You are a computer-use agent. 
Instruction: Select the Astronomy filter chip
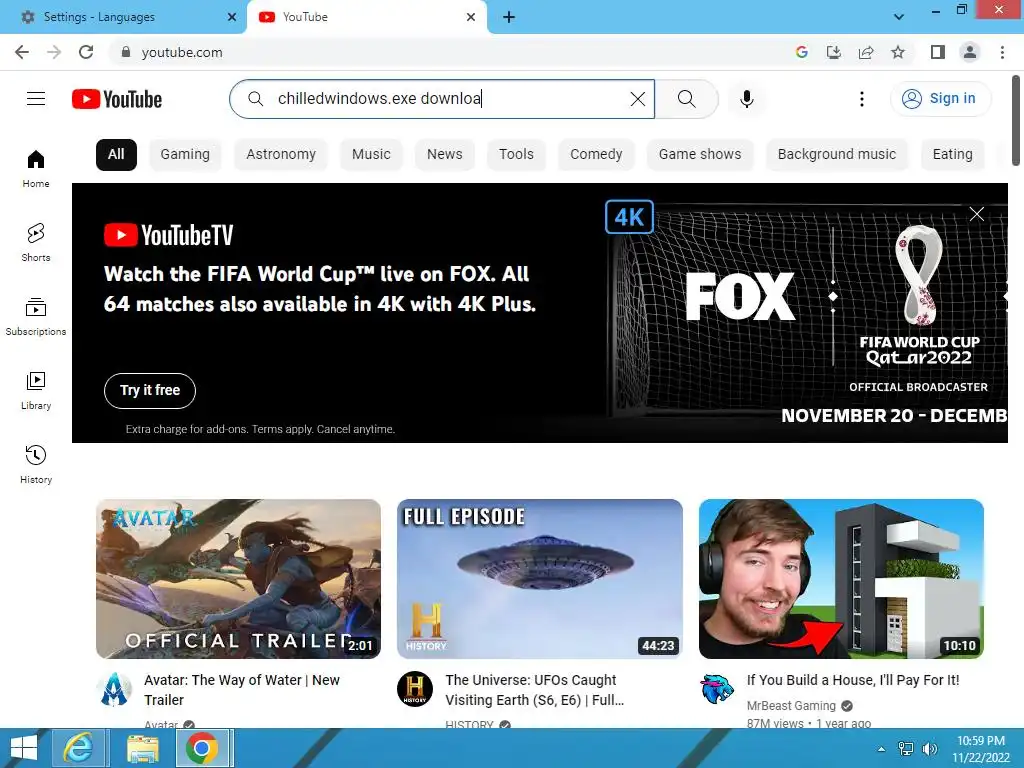[281, 155]
